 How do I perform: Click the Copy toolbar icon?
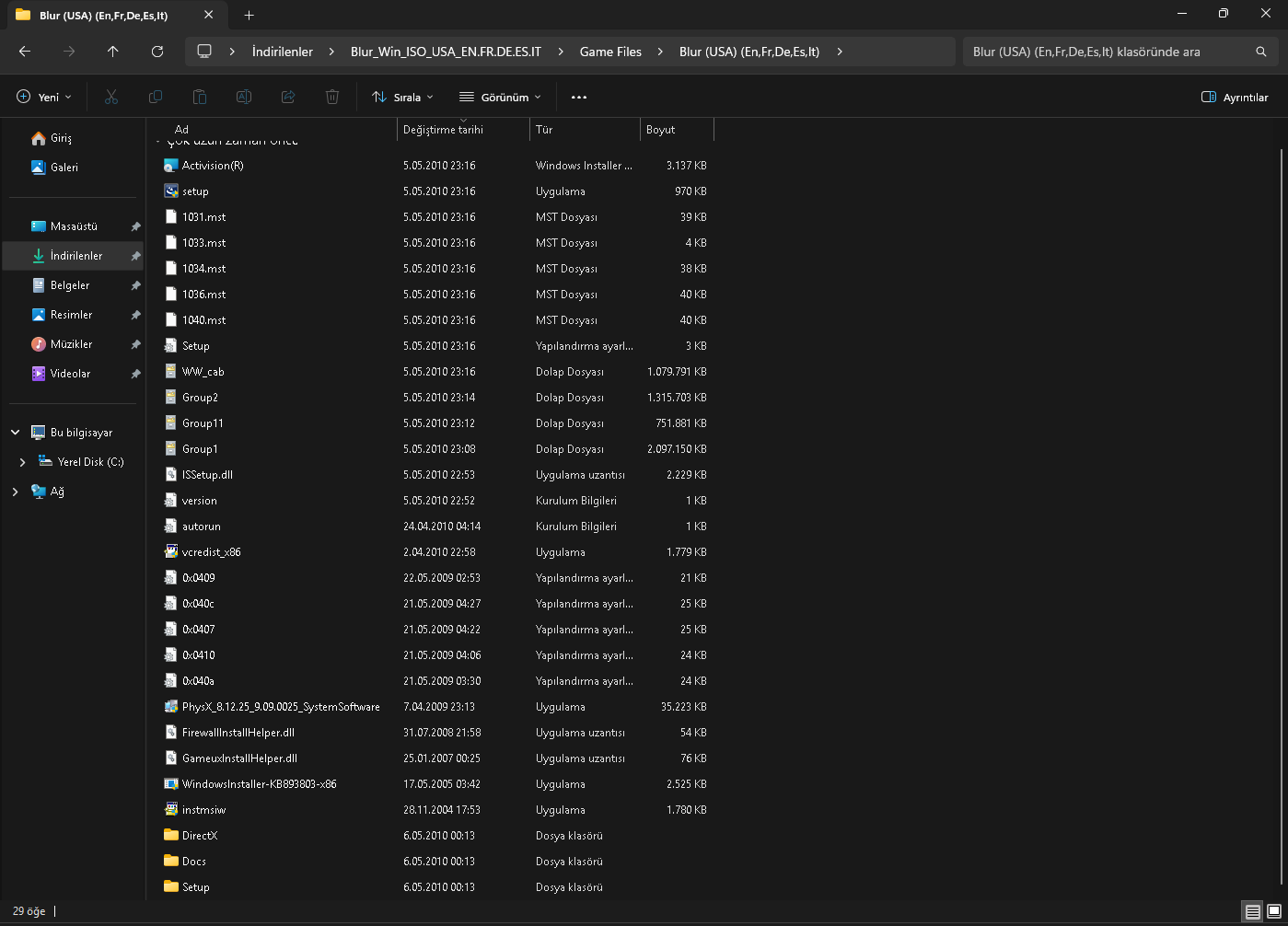(156, 97)
